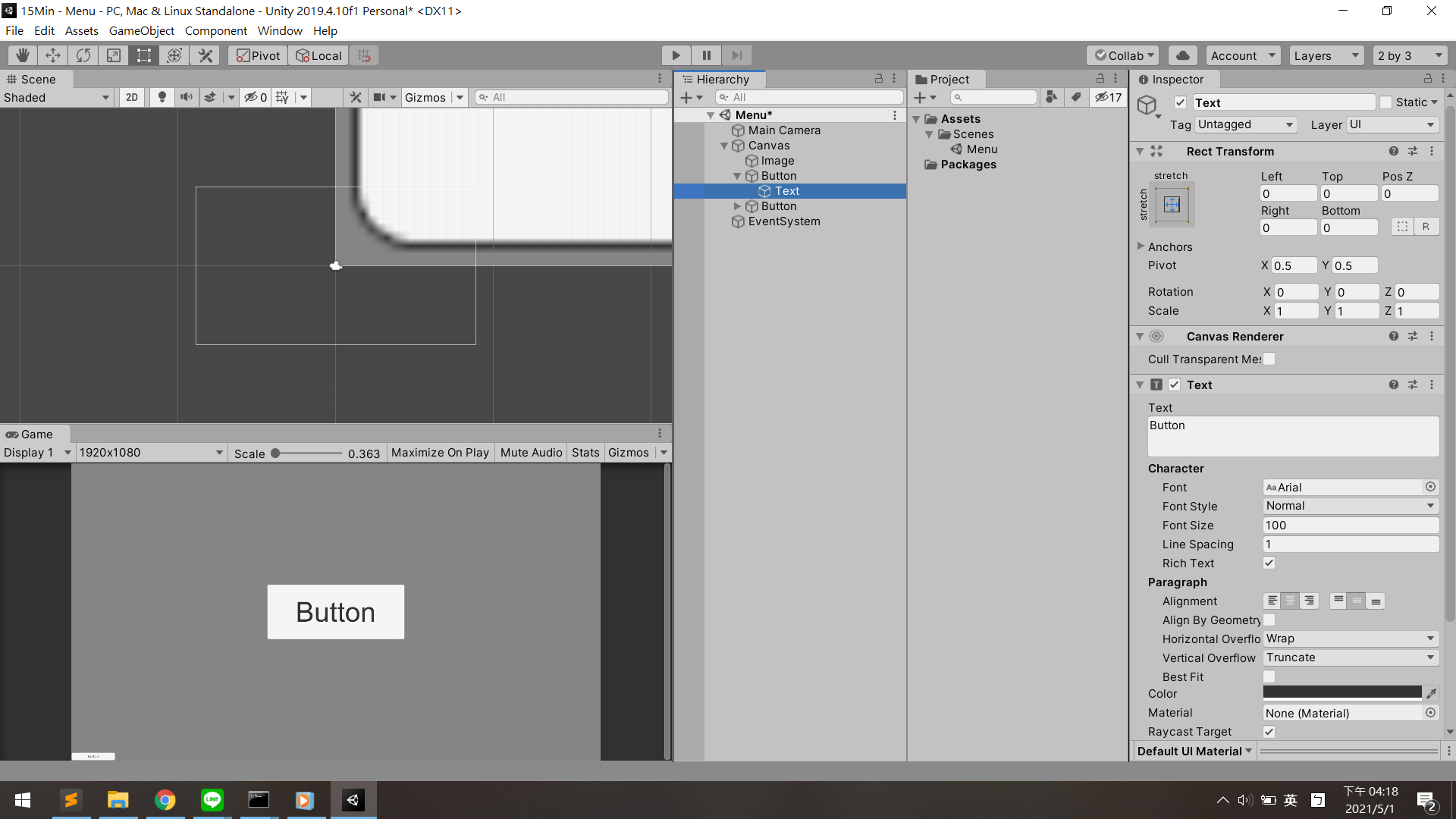Click Maximize On Play button
Image resolution: width=1456 pixels, height=819 pixels.
(x=440, y=453)
